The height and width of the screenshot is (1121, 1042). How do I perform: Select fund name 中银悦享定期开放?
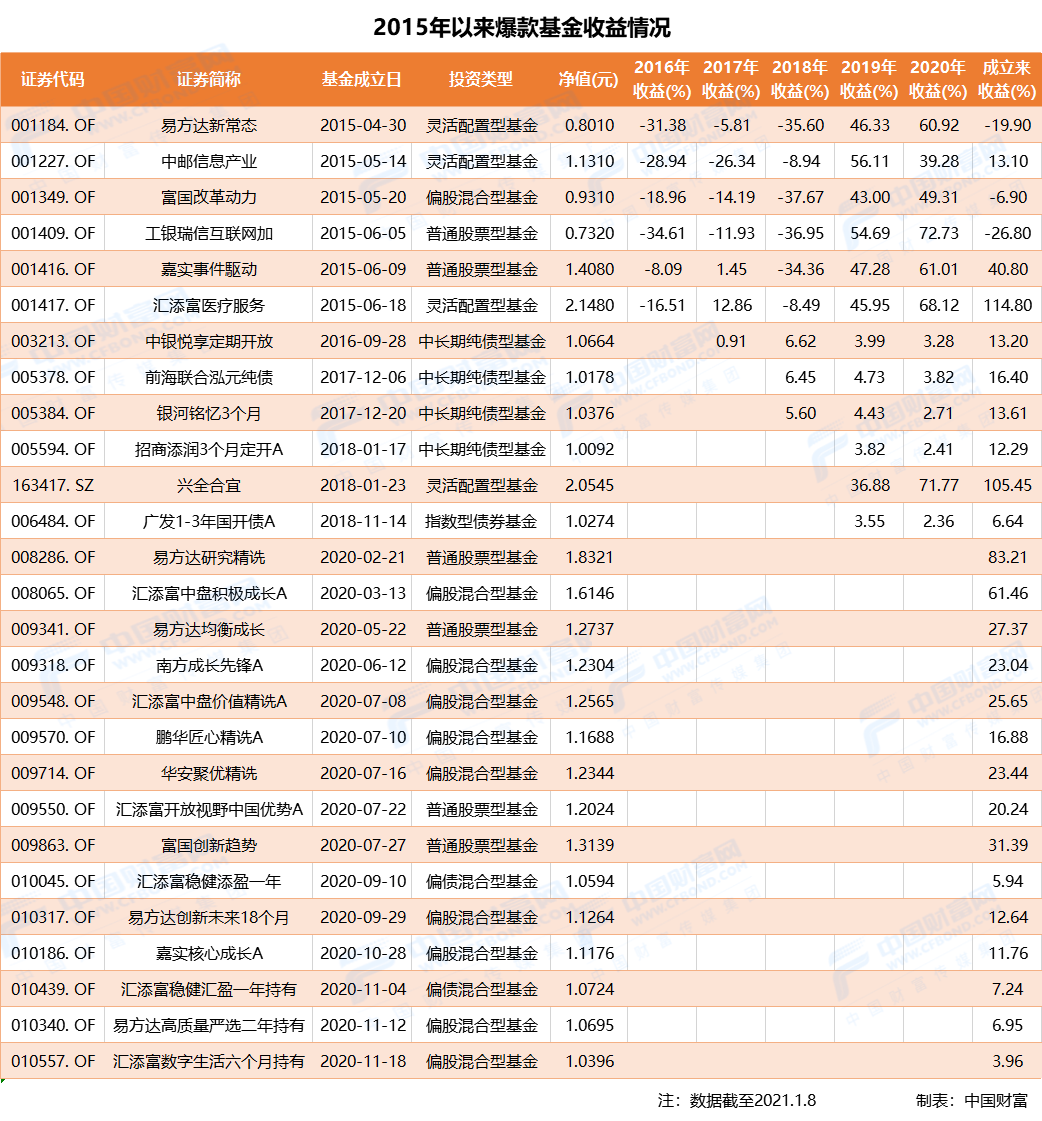point(208,341)
